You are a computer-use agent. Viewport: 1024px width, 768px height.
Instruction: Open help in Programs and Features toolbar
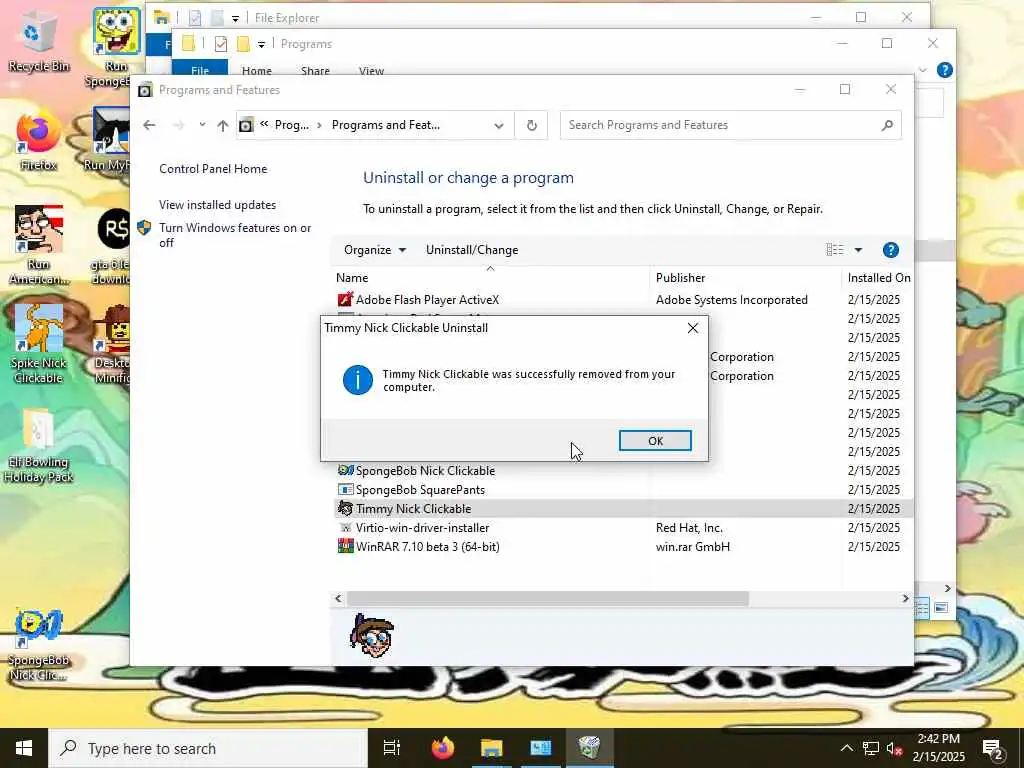tap(891, 250)
